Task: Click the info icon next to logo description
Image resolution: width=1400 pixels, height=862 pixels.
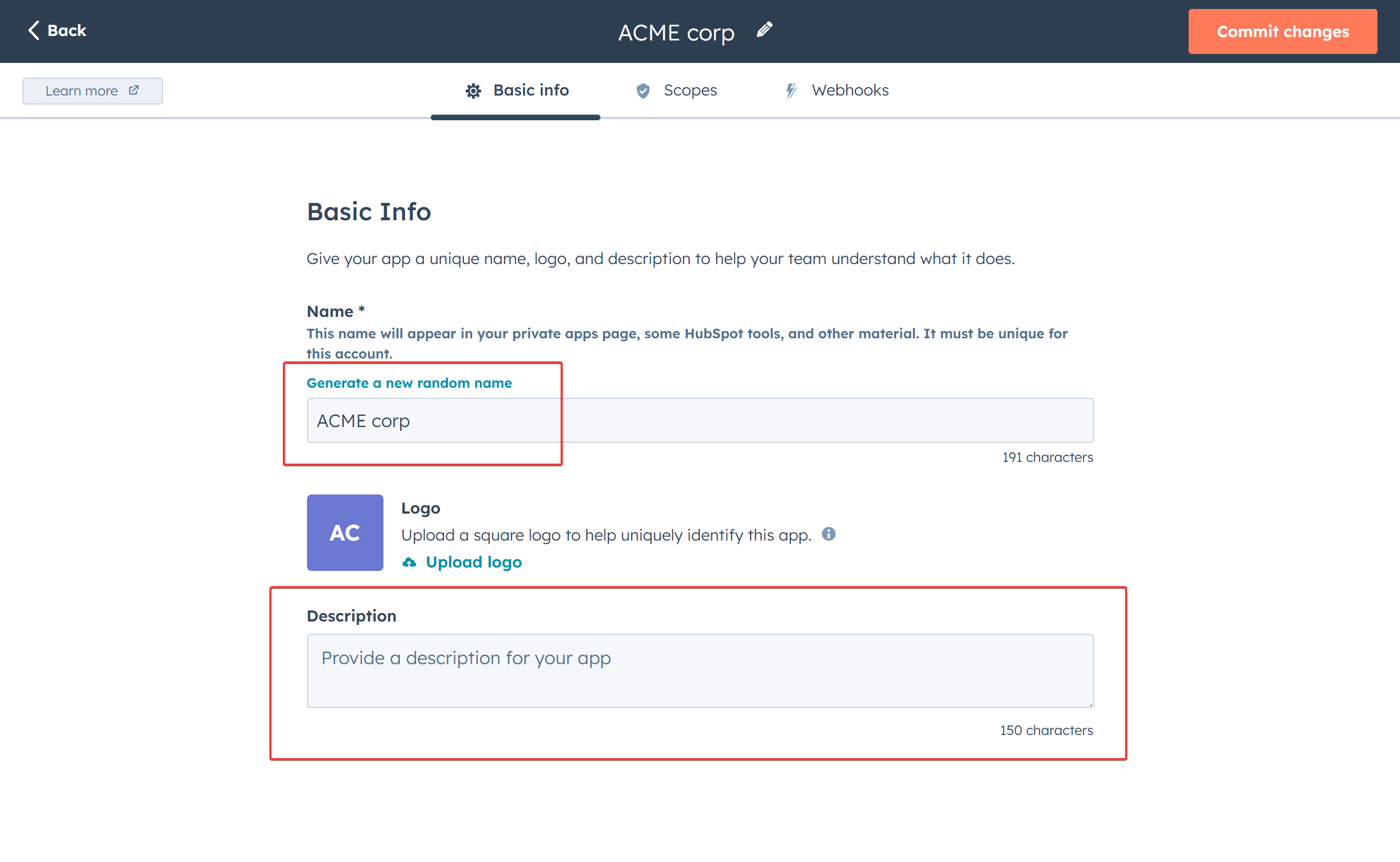Action: click(829, 534)
